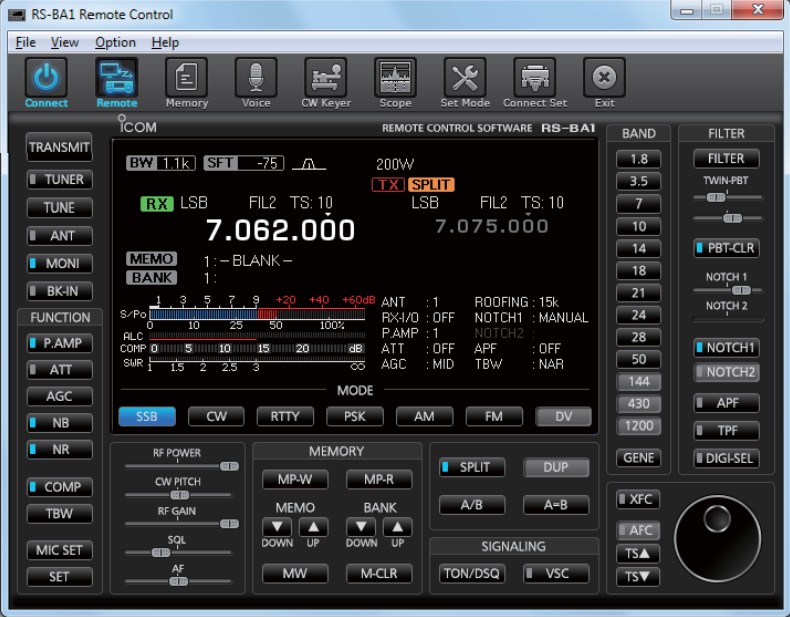Screen dimensions: 790x617
Task: Toggle the NR noise reduction
Action: click(x=59, y=449)
